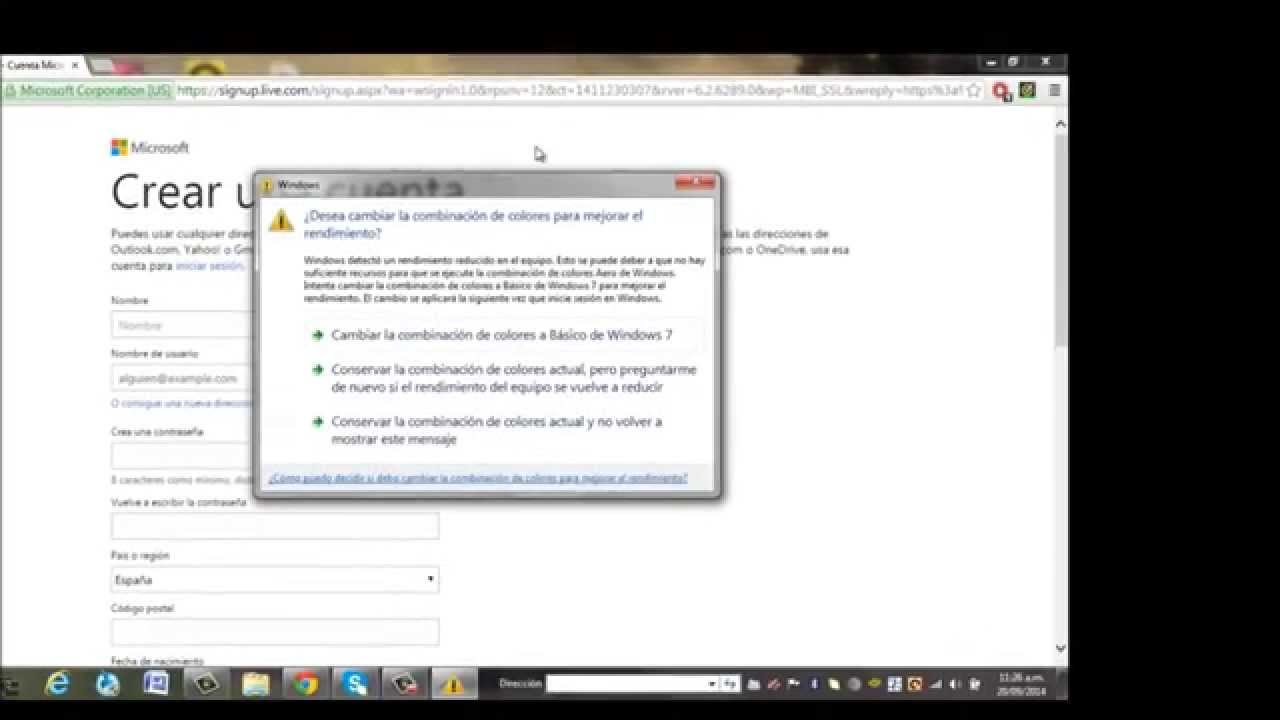This screenshot has height=720, width=1280.
Task: Click the volume speaker icon in system tray
Action: 957,685
